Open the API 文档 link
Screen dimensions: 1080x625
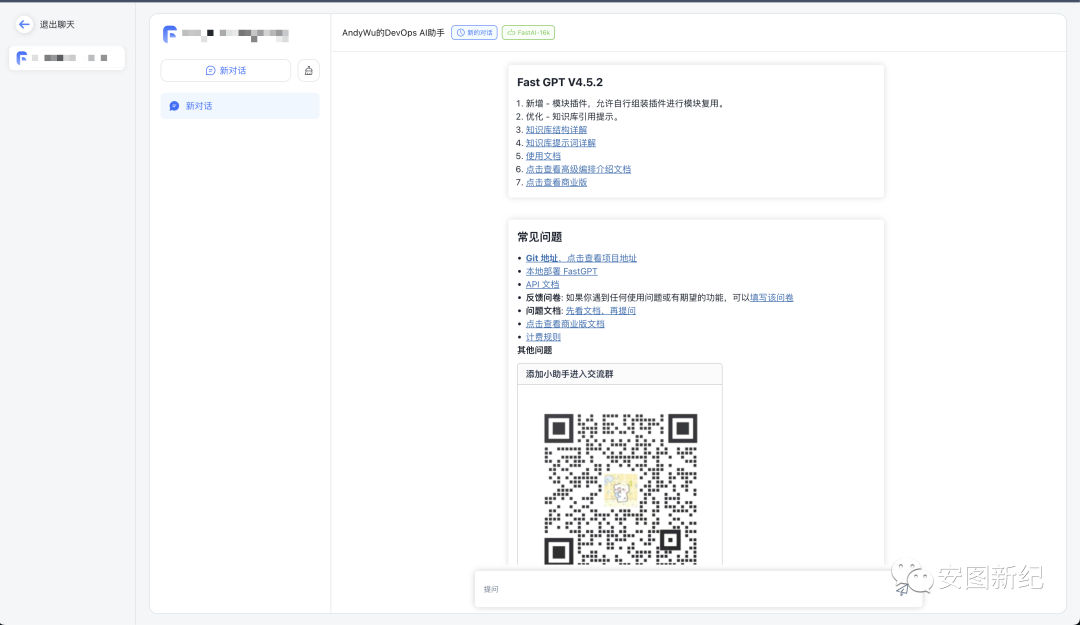coord(542,284)
